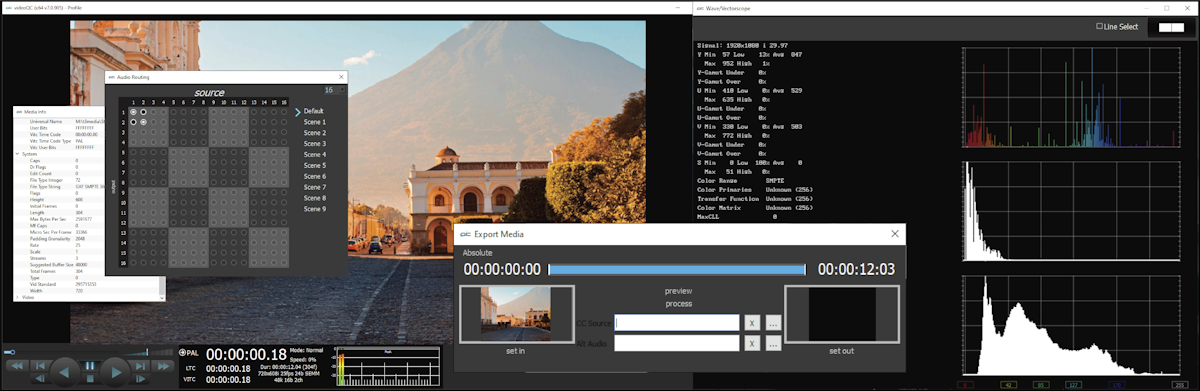Enable the Line Select checkbox
Image resolution: width=1200 pixels, height=391 pixels.
(1100, 26)
